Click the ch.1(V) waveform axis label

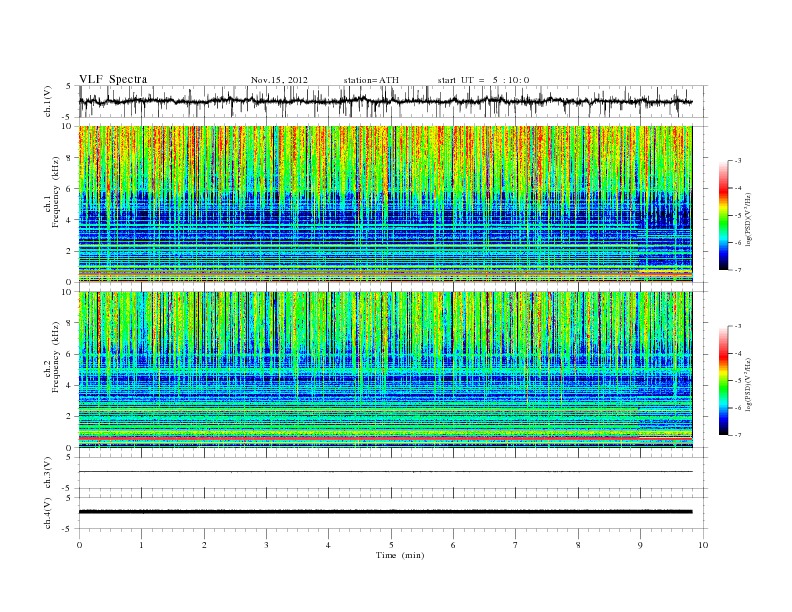point(48,101)
